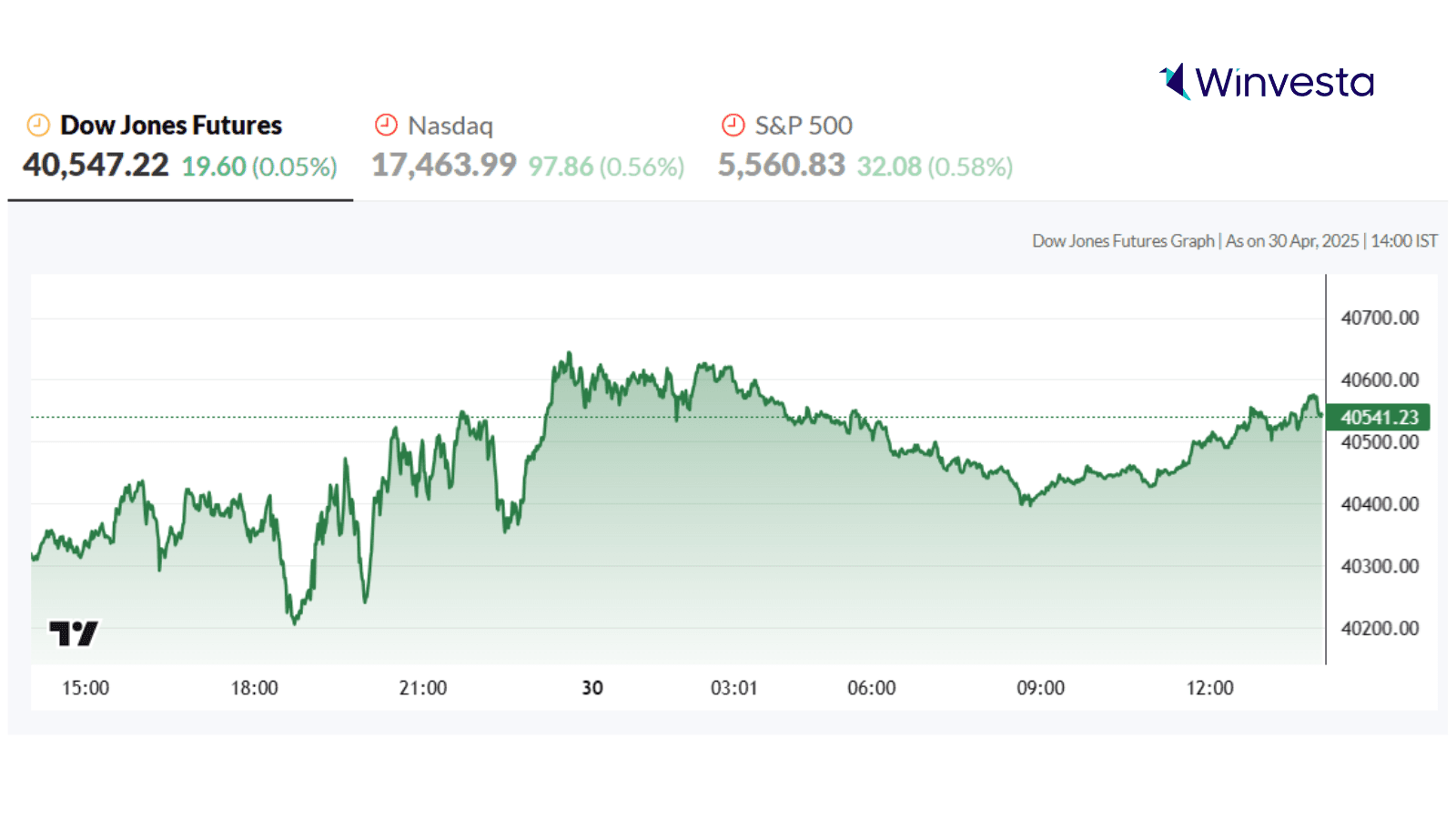
Task: Click the red clock icon beside Nasdaq
Action: tap(386, 125)
